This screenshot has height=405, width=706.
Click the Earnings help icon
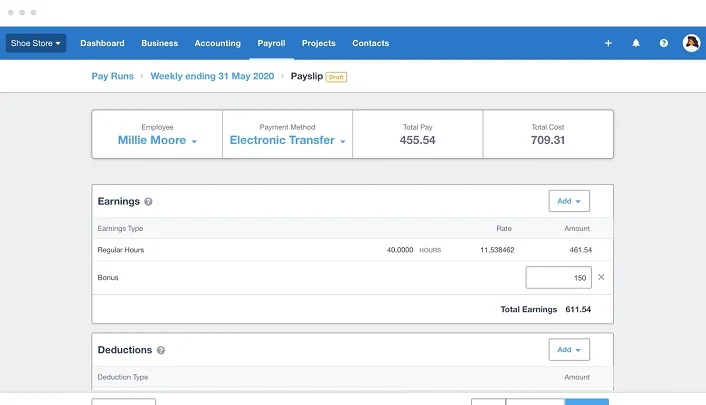(148, 202)
